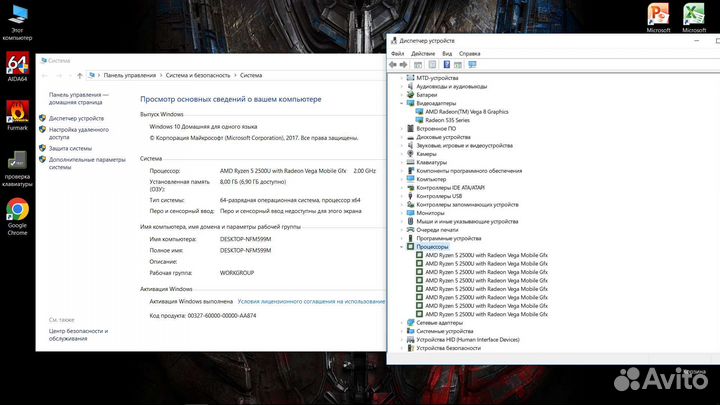Expand the Дисковые устройства node
The image size is (720, 405).
[x=402, y=137]
